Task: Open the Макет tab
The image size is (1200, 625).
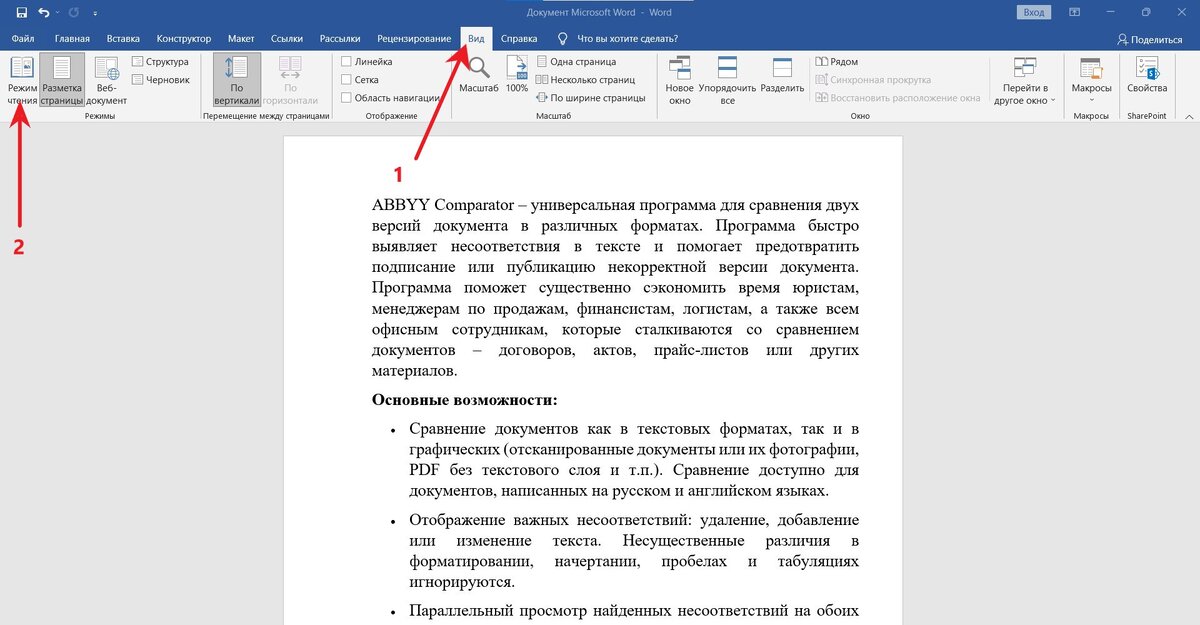Action: click(x=241, y=39)
